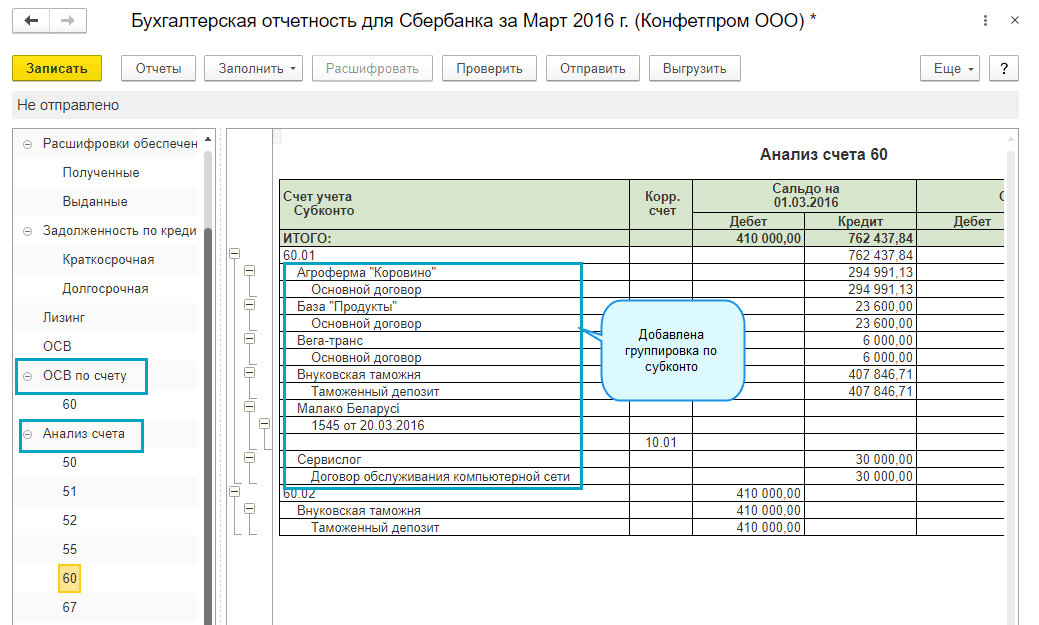
Task: Open the Заполнить dropdown
Action: click(x=253, y=68)
